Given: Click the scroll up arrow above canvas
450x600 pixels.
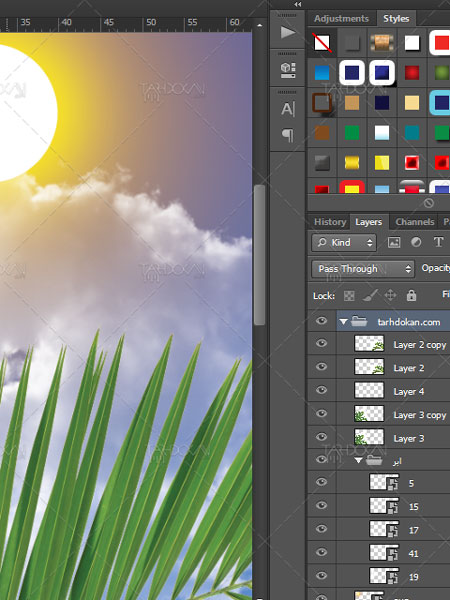Looking at the screenshot, I should point(260,25).
